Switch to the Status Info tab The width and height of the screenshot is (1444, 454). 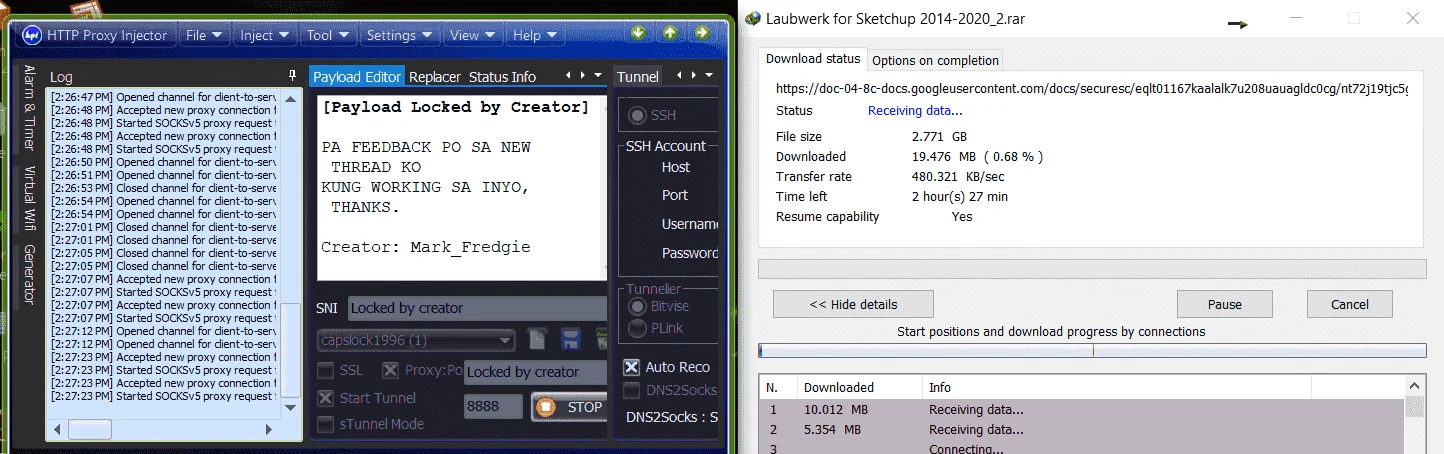coord(502,77)
